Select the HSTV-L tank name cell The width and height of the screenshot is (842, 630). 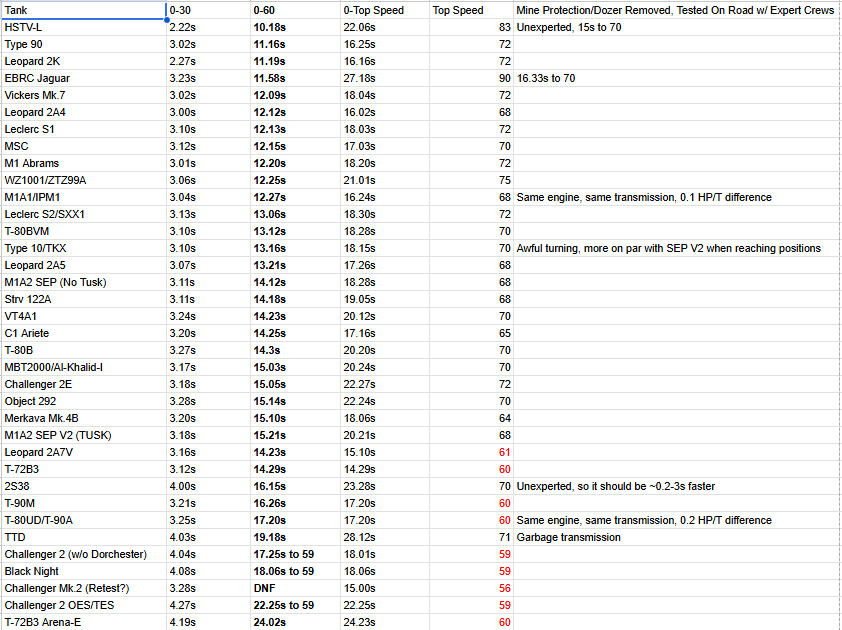tap(83, 27)
